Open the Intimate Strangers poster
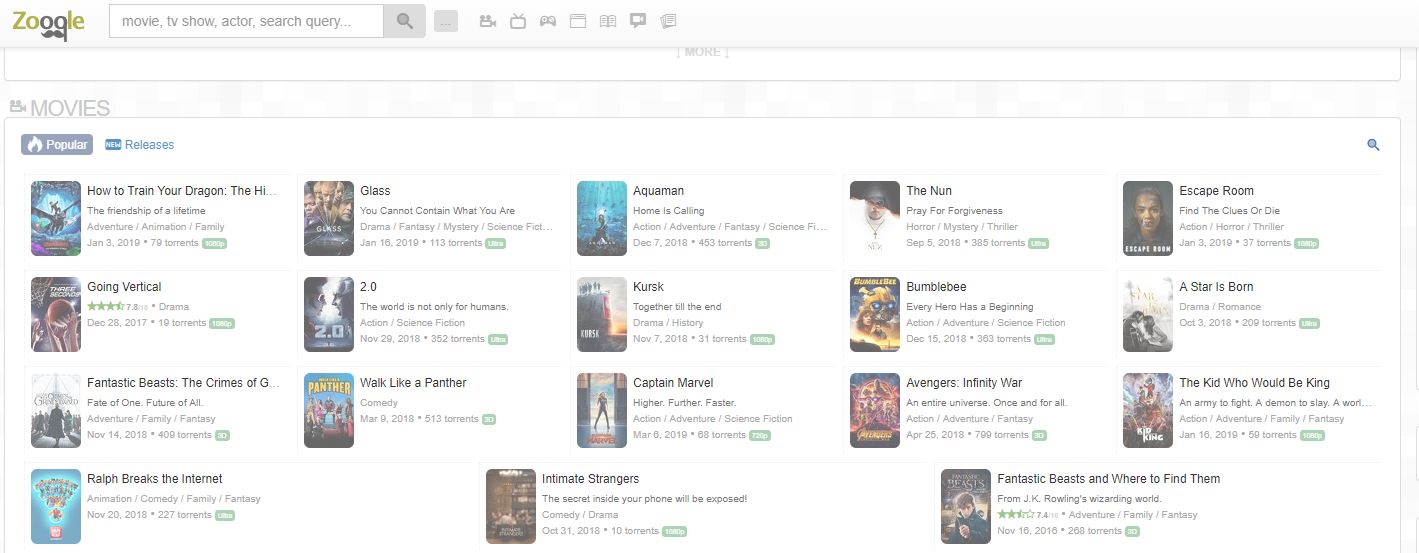The height and width of the screenshot is (553, 1419). 511,507
